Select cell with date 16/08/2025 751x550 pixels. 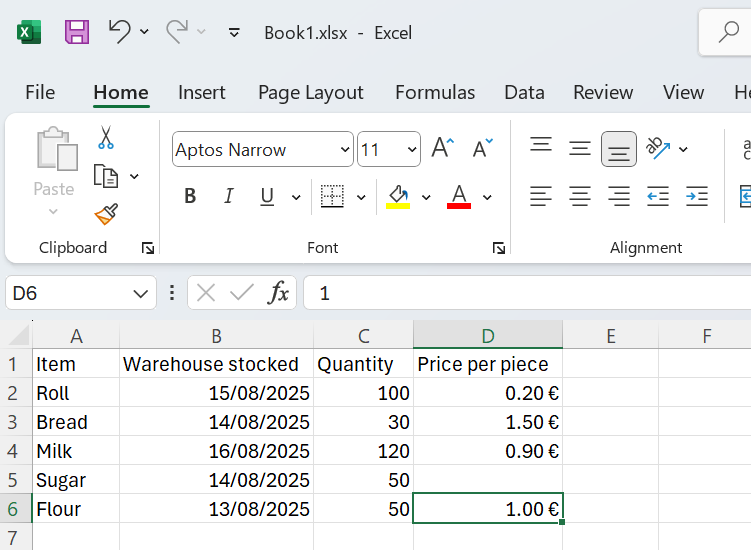point(216,451)
